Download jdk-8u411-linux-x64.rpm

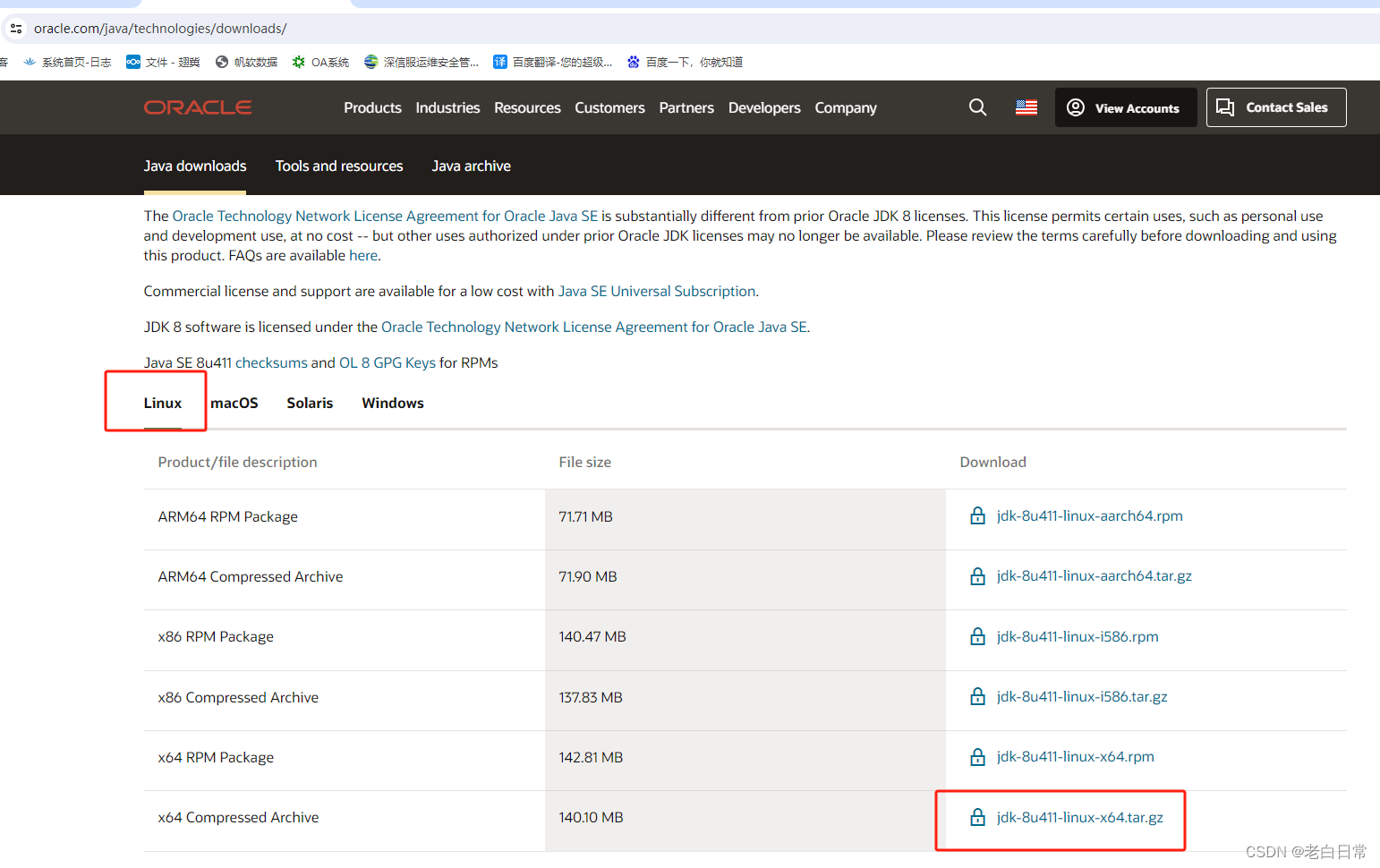coord(1076,756)
